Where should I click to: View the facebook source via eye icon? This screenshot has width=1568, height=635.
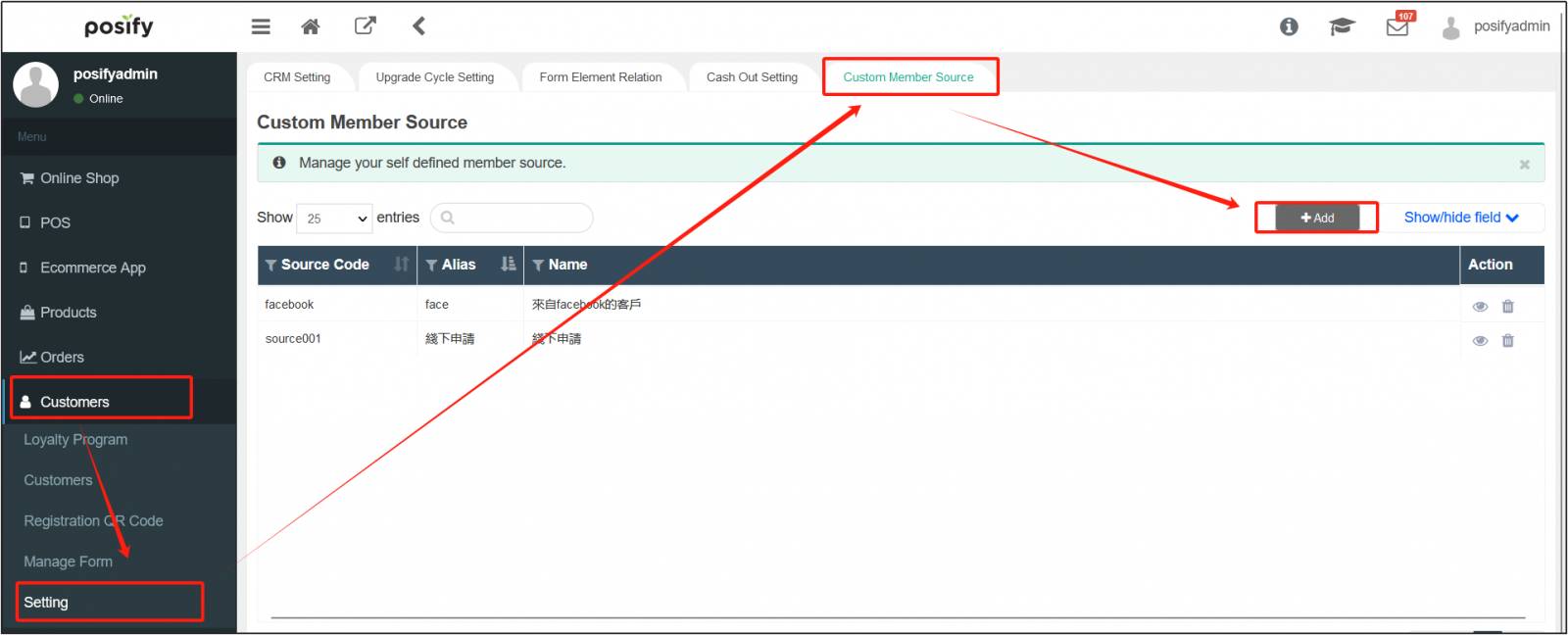point(1480,307)
